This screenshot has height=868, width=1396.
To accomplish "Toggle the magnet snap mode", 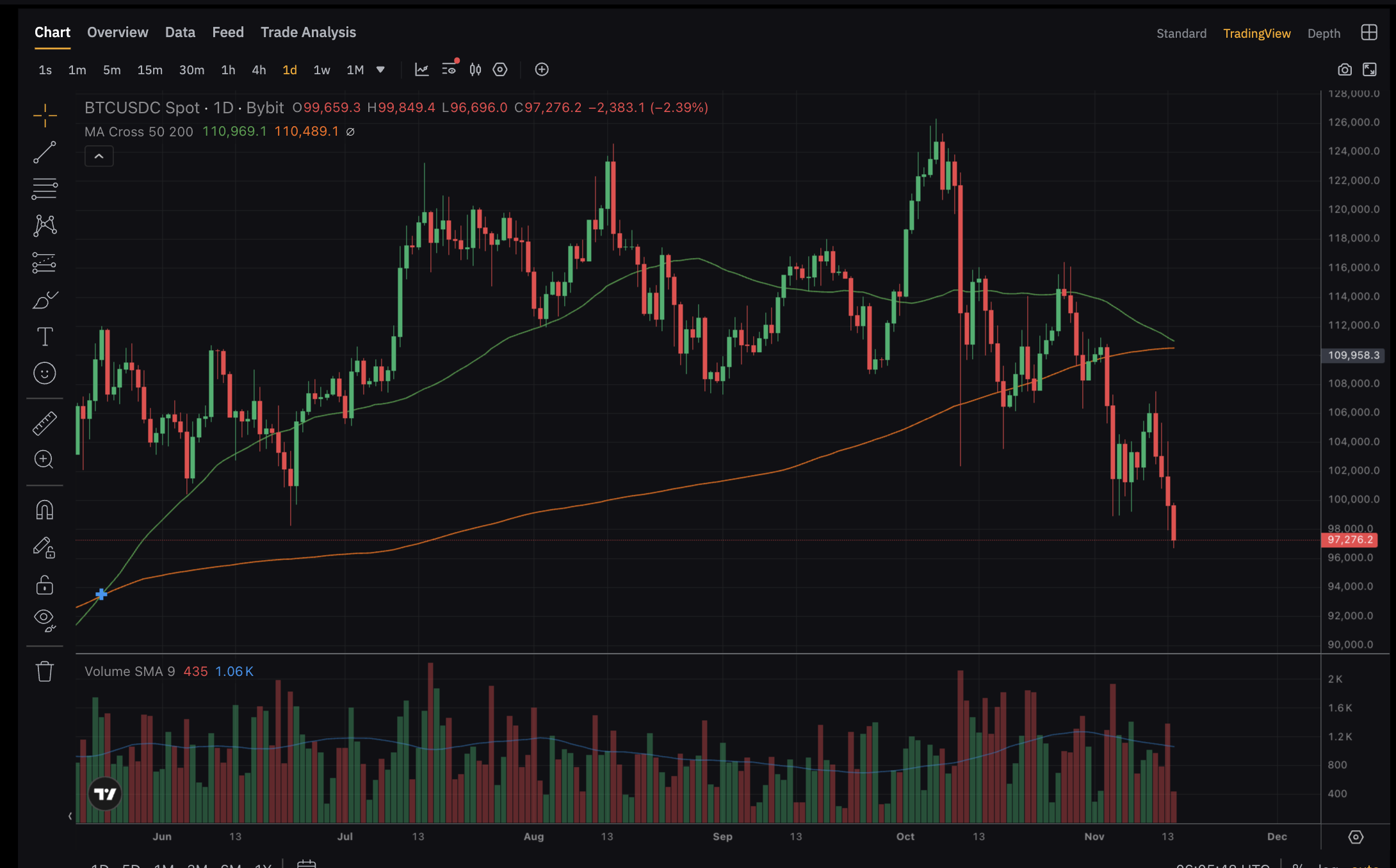I will (45, 510).
